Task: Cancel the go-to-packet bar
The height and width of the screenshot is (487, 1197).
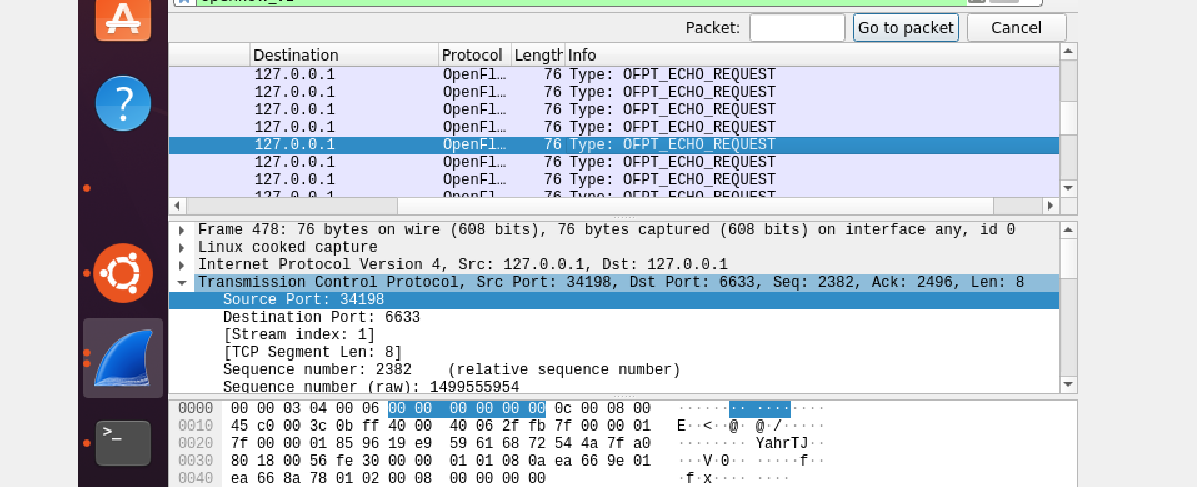Action: tap(1016, 28)
